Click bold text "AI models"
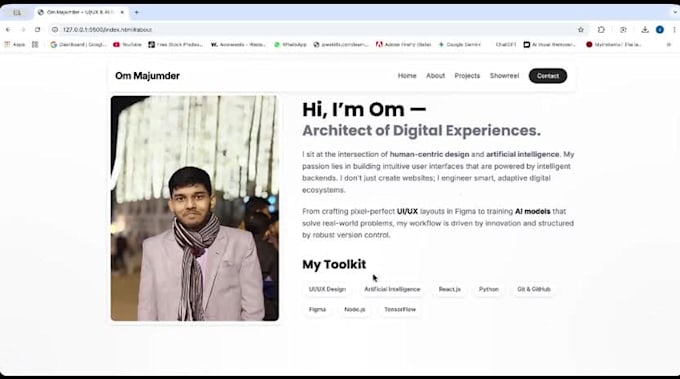 tap(533, 212)
